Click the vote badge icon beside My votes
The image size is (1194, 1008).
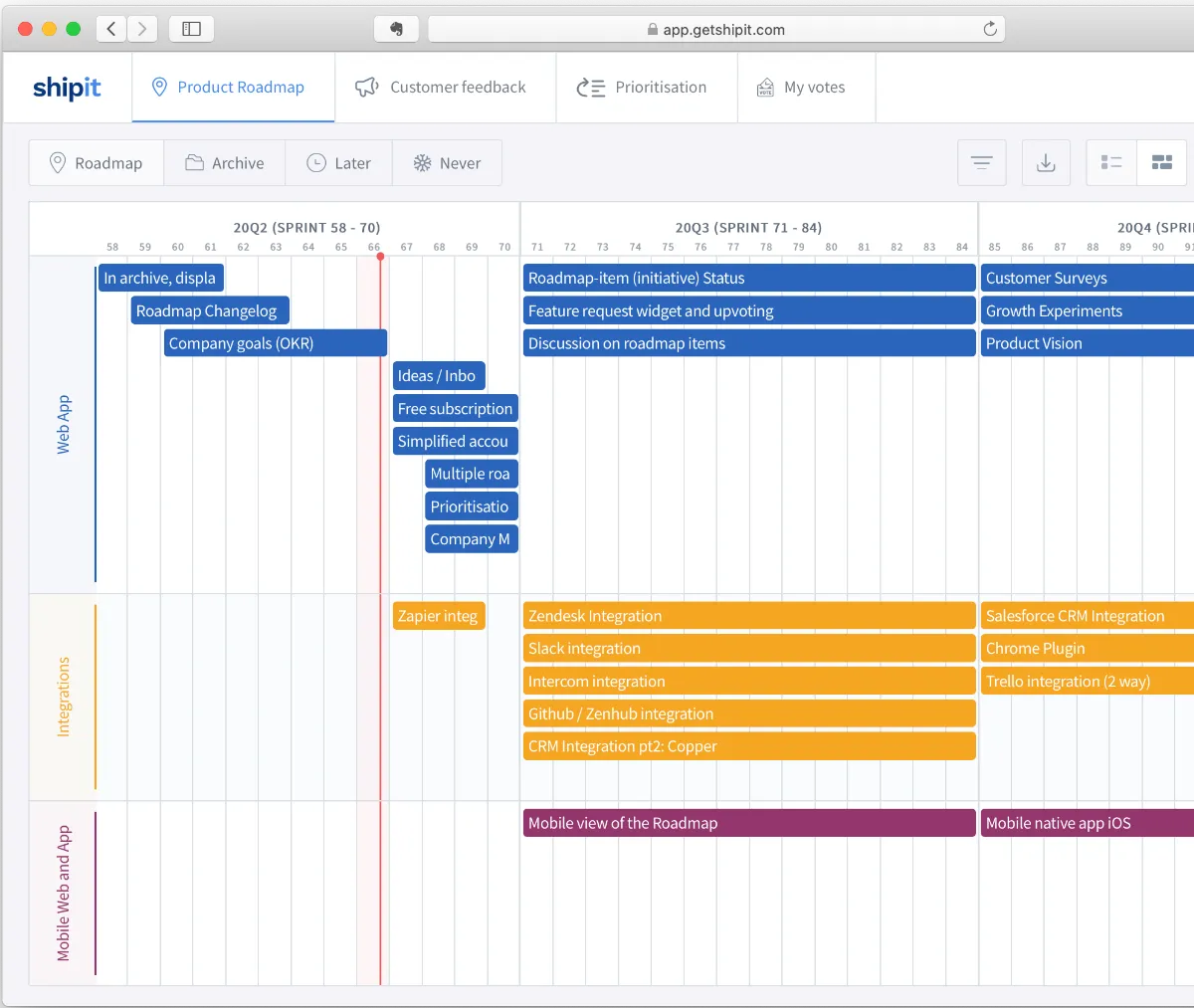765,87
